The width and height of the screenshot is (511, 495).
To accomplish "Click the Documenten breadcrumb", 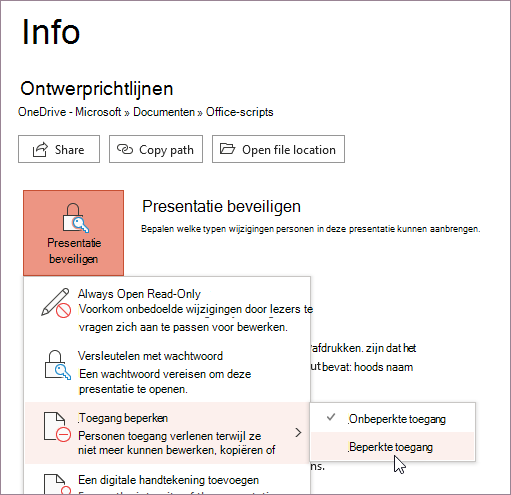I will [x=164, y=112].
